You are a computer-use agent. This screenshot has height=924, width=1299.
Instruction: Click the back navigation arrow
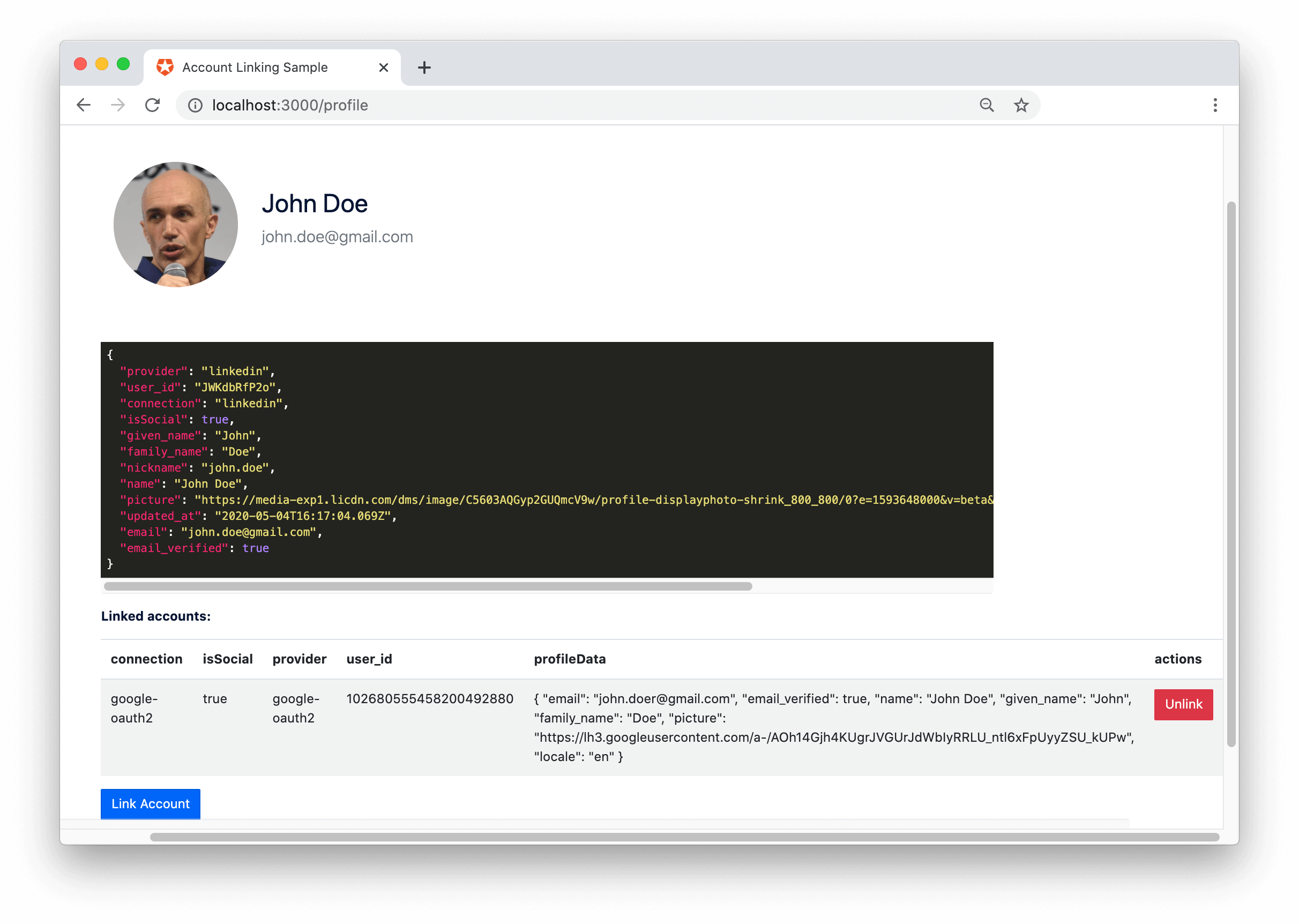click(x=84, y=105)
